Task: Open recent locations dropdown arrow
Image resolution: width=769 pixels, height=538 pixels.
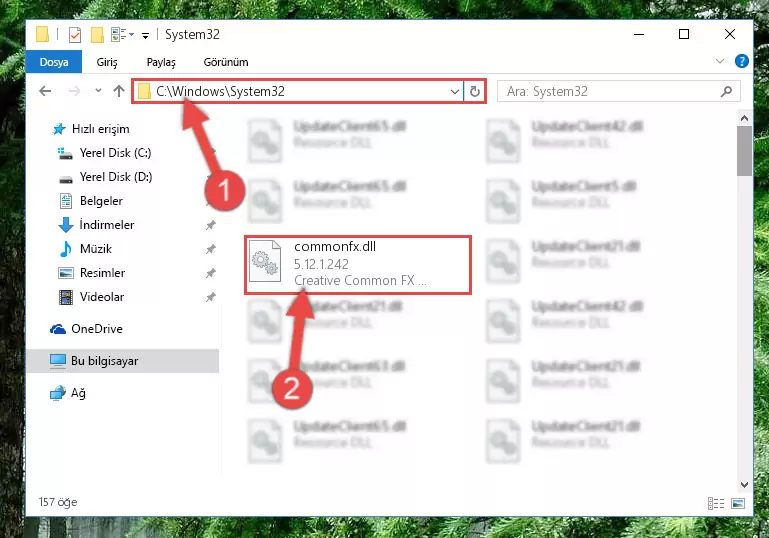Action: pos(98,90)
